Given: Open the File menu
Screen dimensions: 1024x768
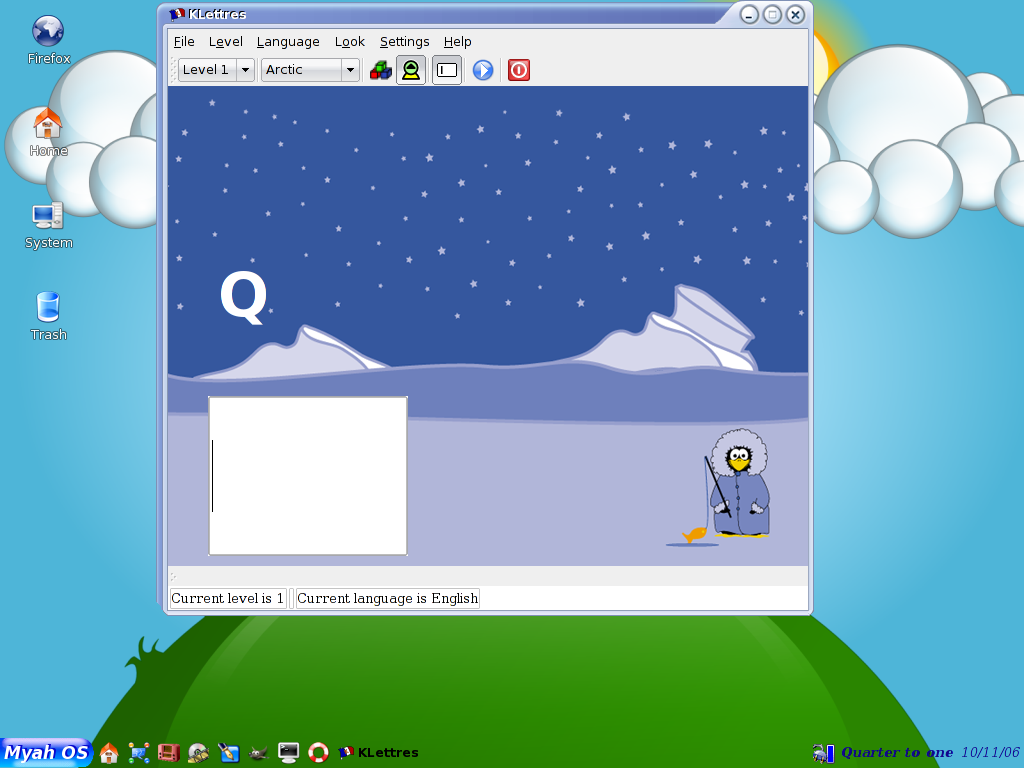Looking at the screenshot, I should (184, 42).
